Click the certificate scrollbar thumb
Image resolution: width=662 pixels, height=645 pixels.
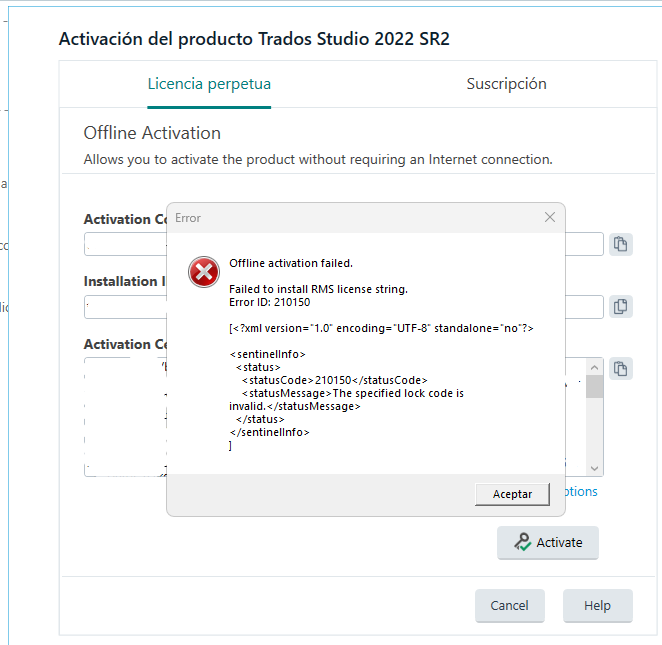point(594,387)
